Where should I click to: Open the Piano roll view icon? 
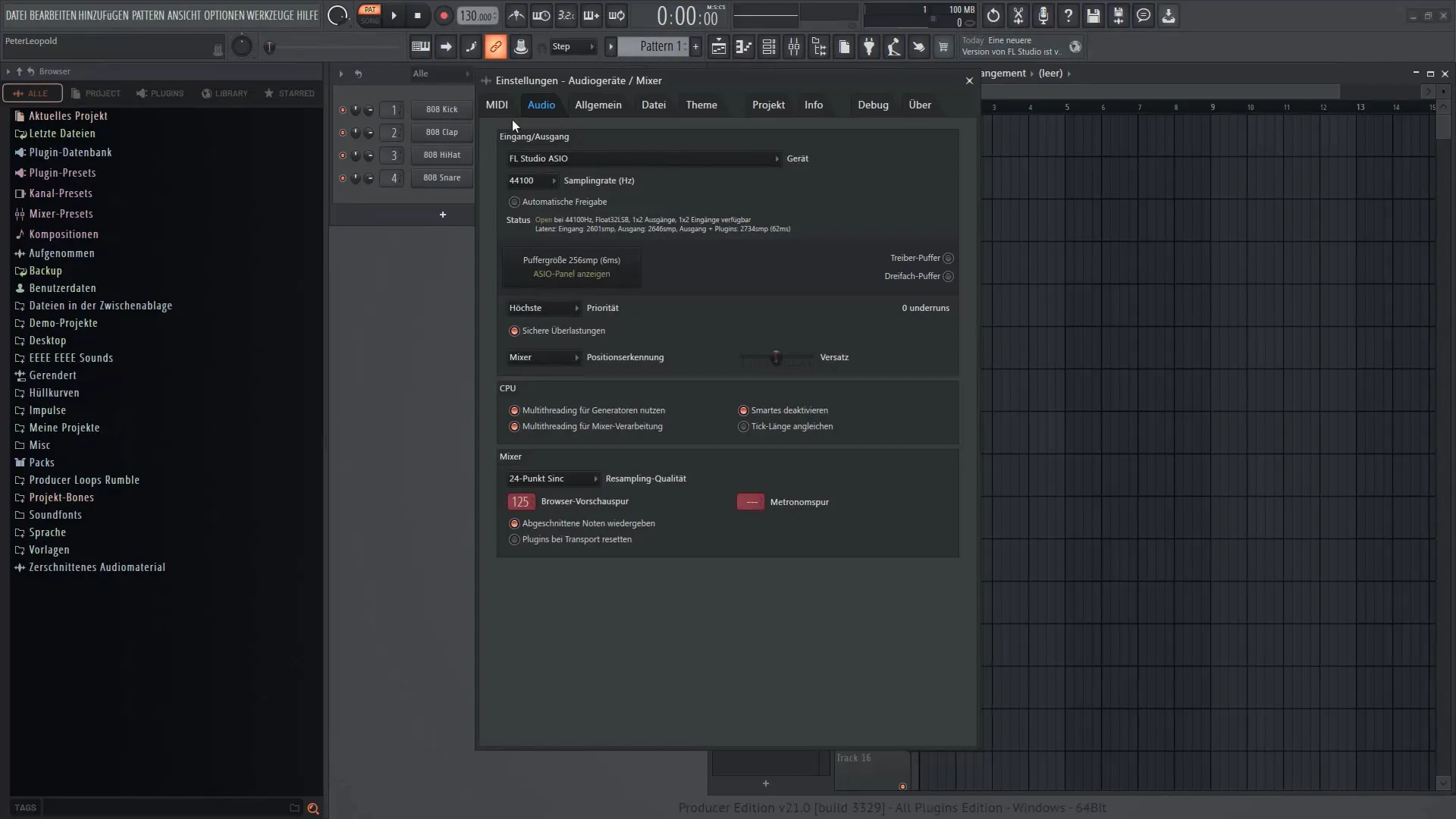(744, 47)
